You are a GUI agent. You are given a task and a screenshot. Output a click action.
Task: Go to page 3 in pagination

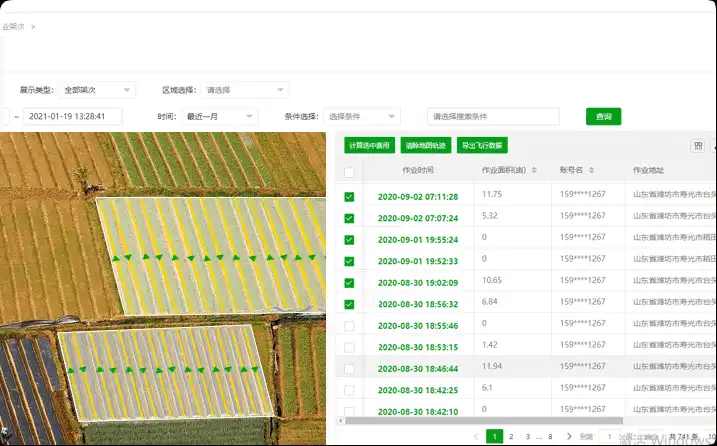click(528, 436)
